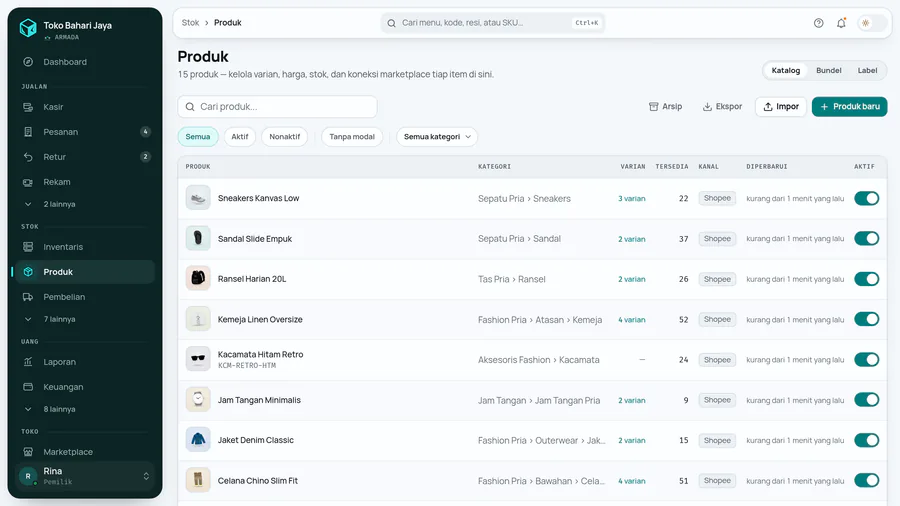Screen dimensions: 900x506
Task: Toggle active for Kemeja Linen Oversize
Action: click(866, 320)
